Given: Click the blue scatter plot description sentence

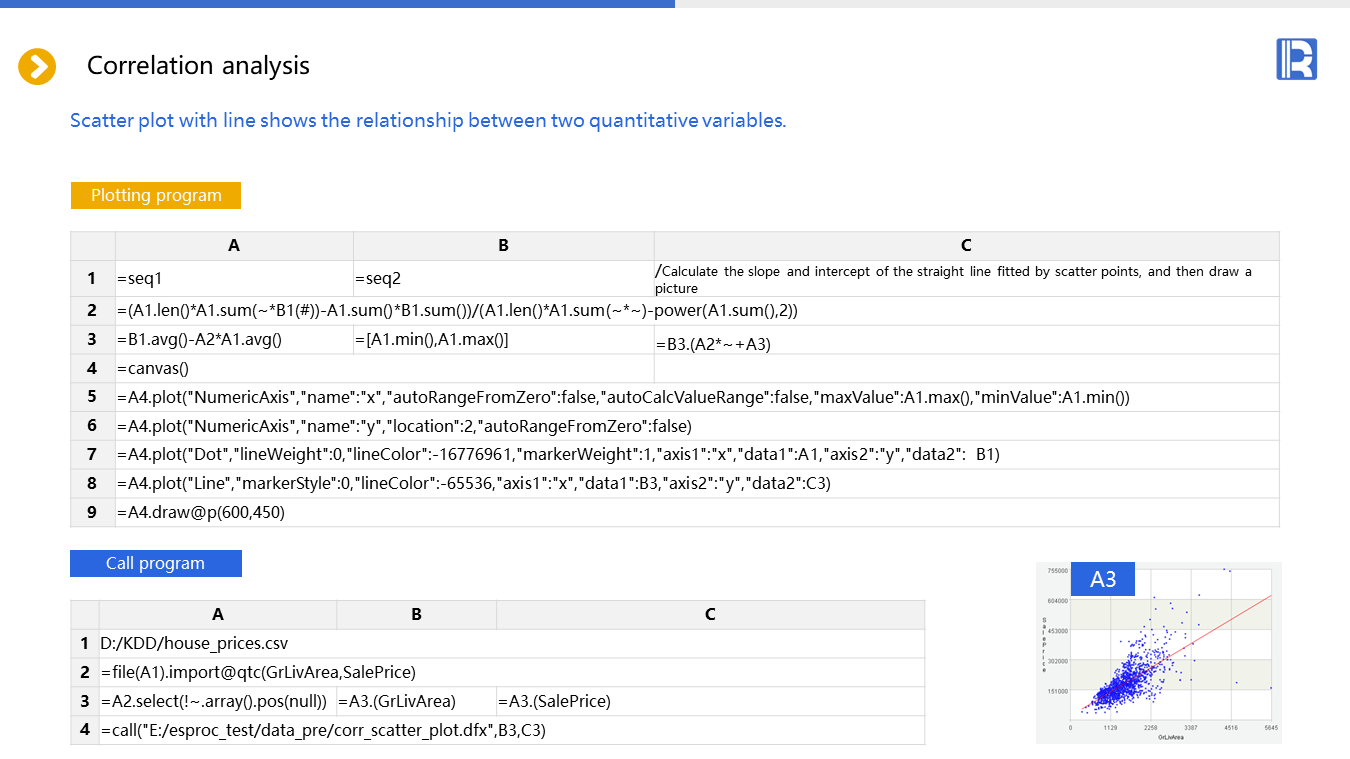Looking at the screenshot, I should point(428,121).
